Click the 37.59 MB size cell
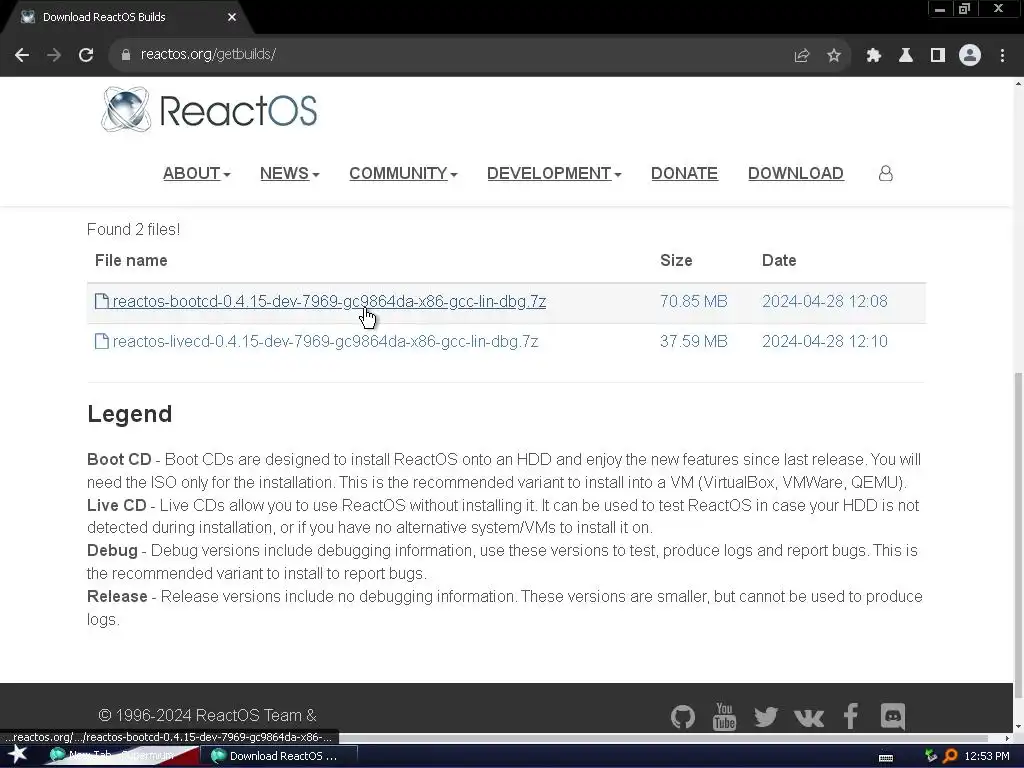This screenshot has width=1024, height=768. (694, 341)
